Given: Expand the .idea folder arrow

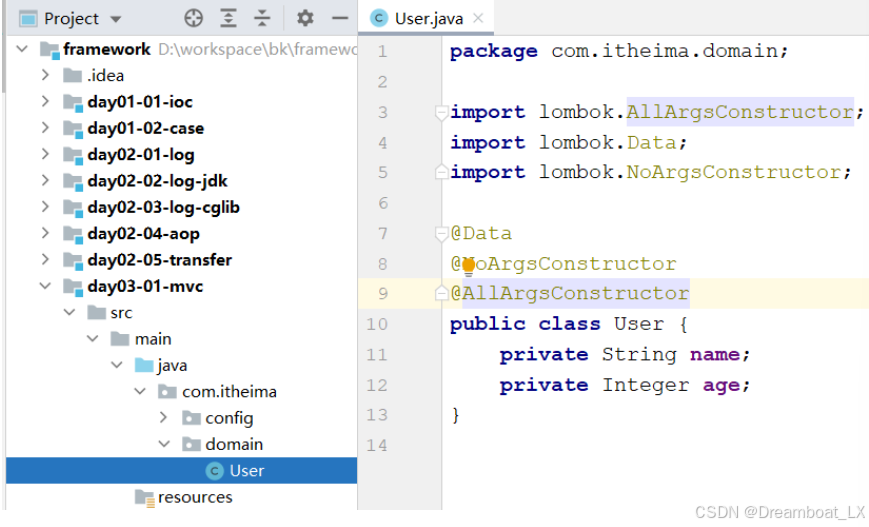Looking at the screenshot, I should 45,75.
